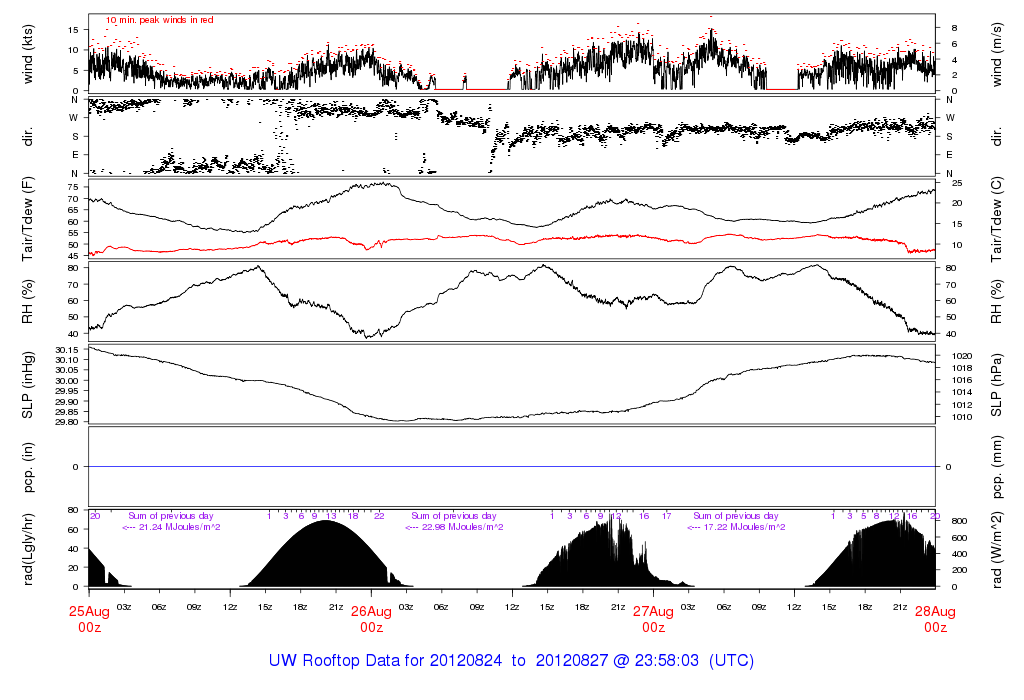
Task: Select the 'Tair/Tdew (F)' axis label
Action: (27, 219)
